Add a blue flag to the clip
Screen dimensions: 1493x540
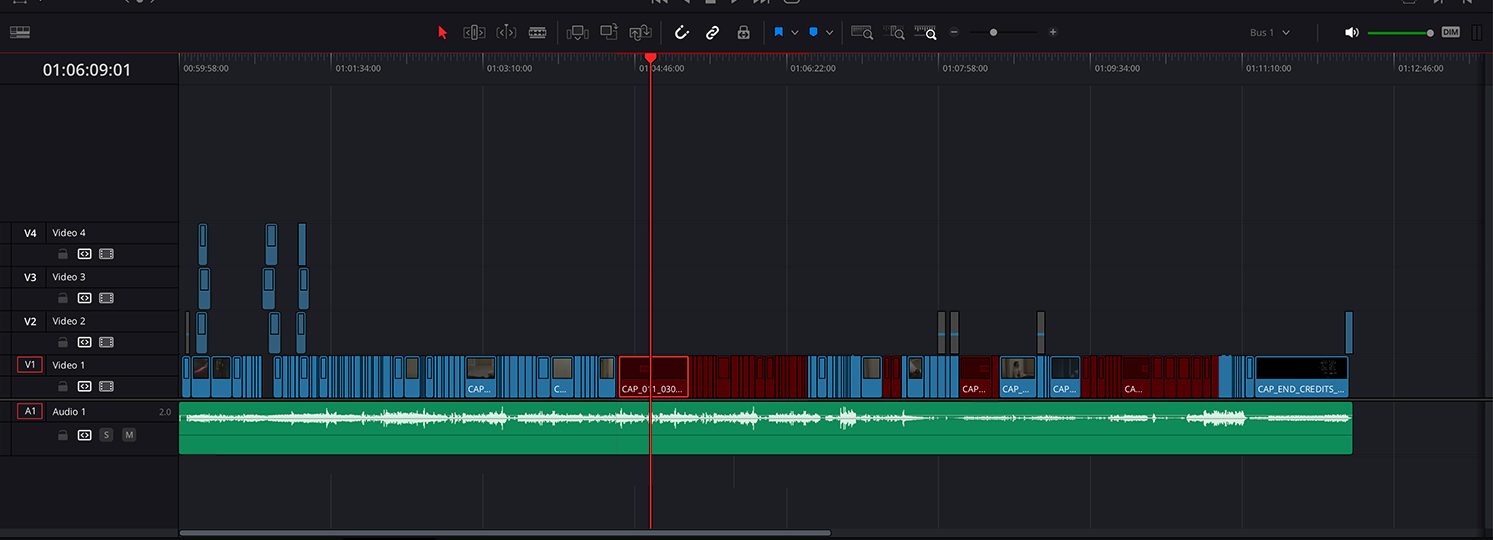778,32
